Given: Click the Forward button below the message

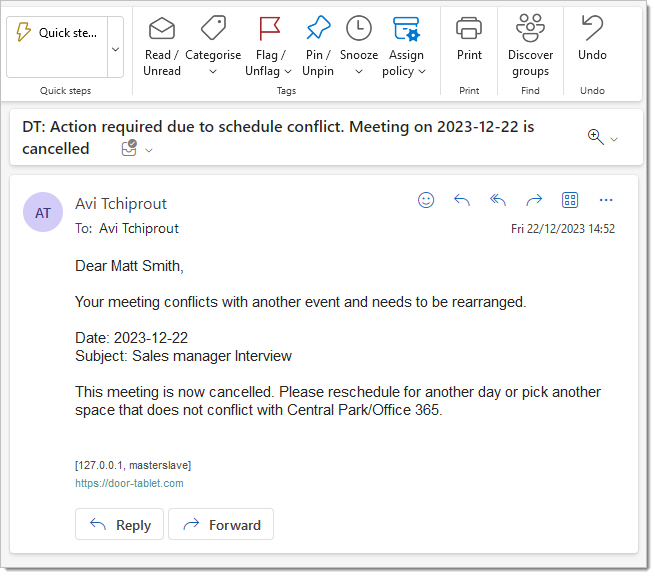Looking at the screenshot, I should tap(220, 524).
